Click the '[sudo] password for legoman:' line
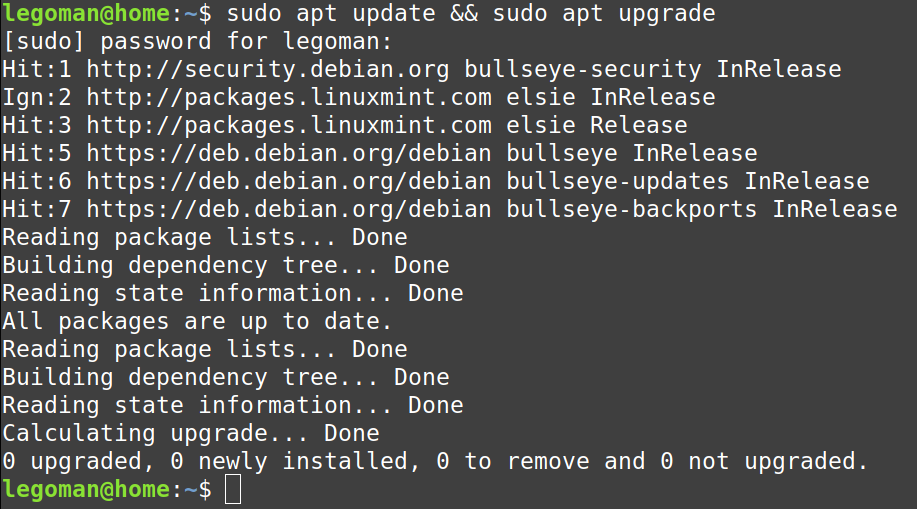Image resolution: width=917 pixels, height=509 pixels. (x=197, y=42)
